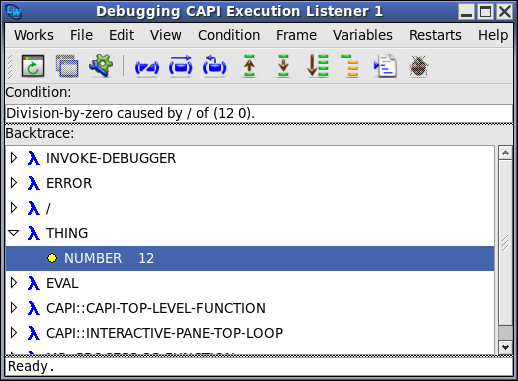The height and width of the screenshot is (381, 518).
Task: Click the backtrace tree orange-bars icon
Action: [x=350, y=66]
